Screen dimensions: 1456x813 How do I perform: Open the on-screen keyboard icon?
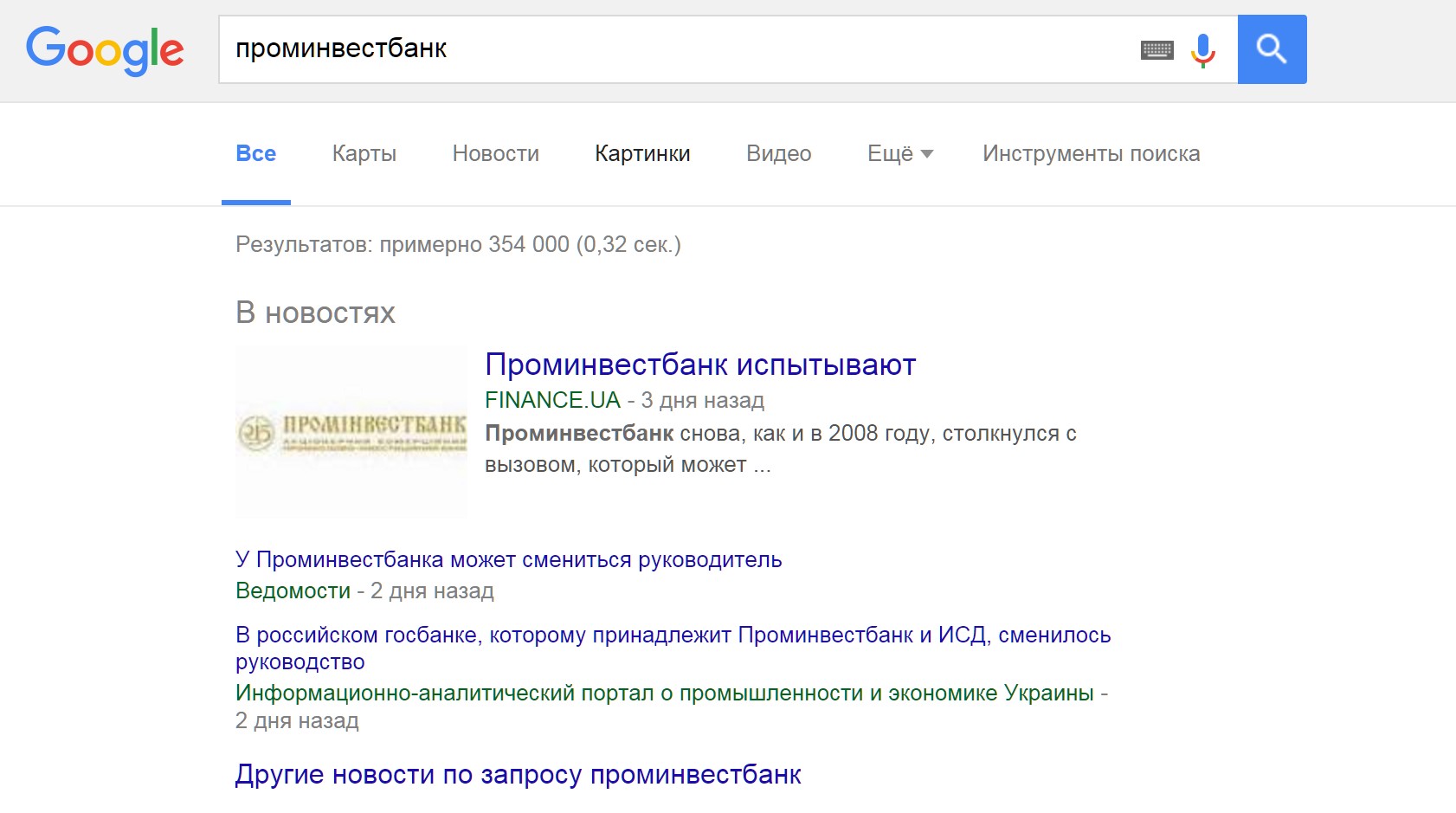tap(1156, 50)
